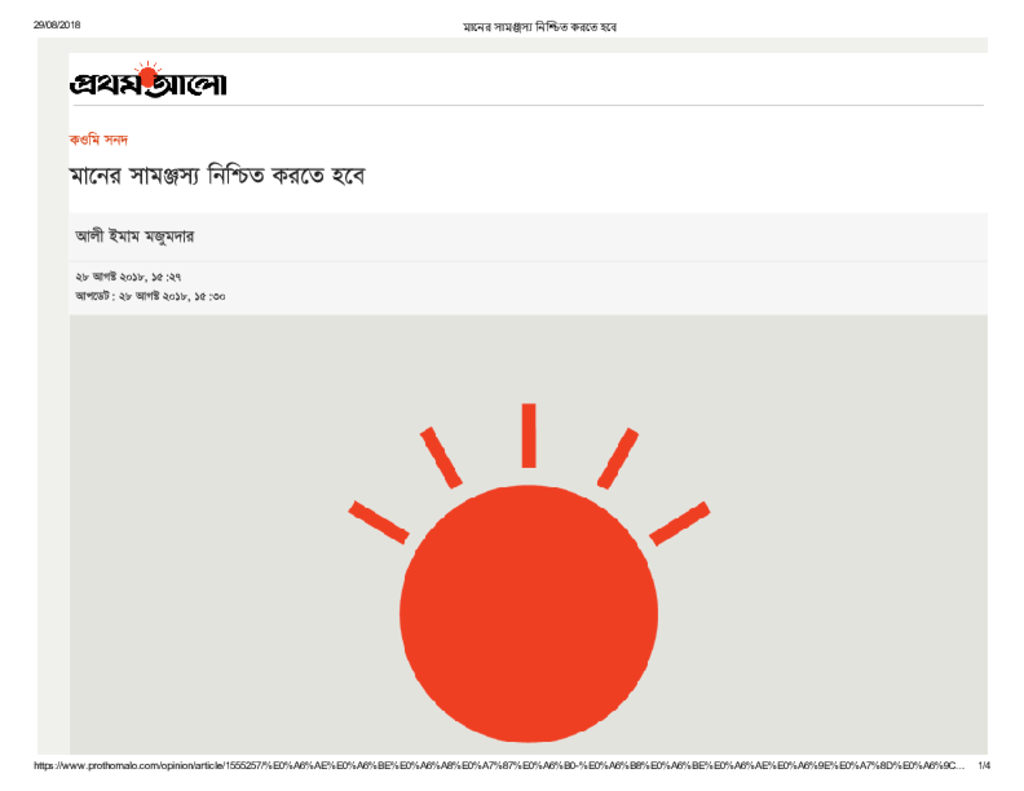Click the word আলো in the logo
The height and width of the screenshot is (791, 1024).
coord(186,85)
